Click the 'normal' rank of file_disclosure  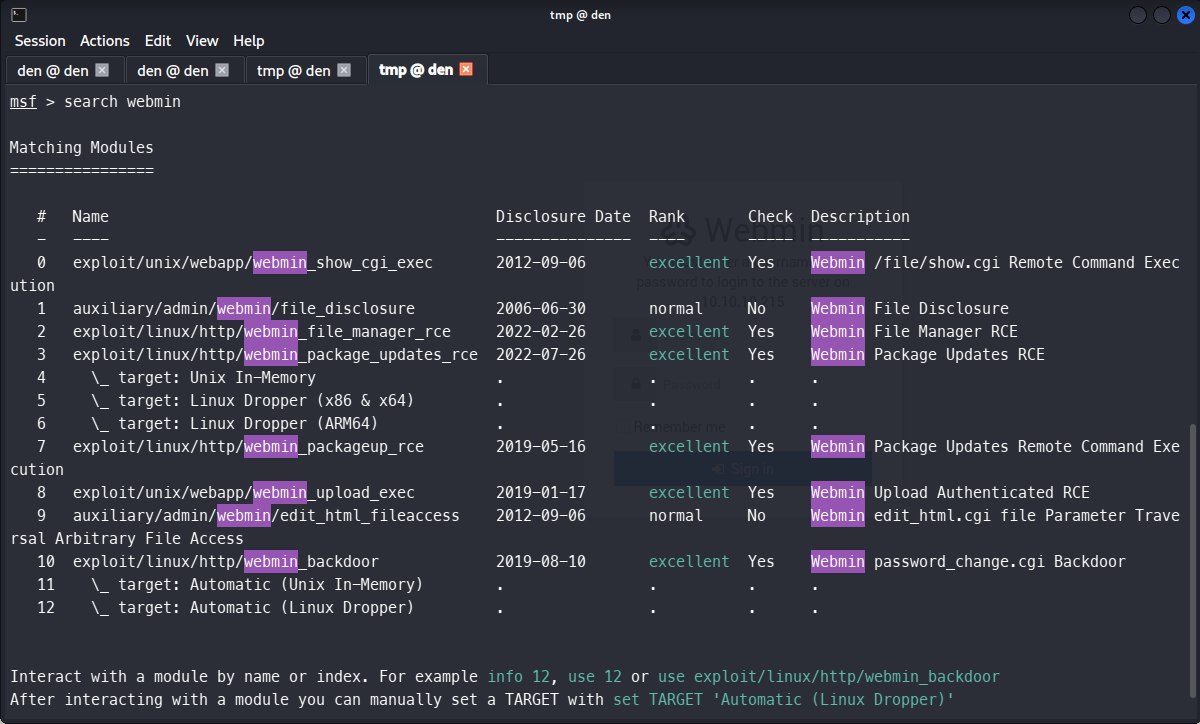(x=676, y=309)
